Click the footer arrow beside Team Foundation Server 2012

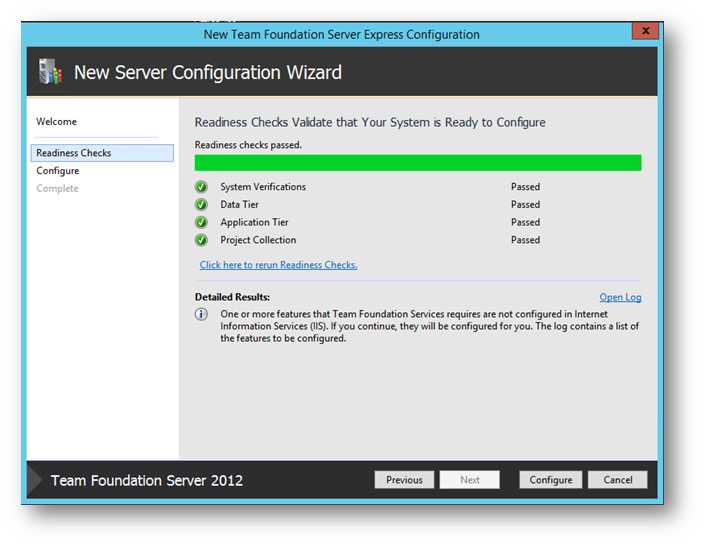pos(35,480)
